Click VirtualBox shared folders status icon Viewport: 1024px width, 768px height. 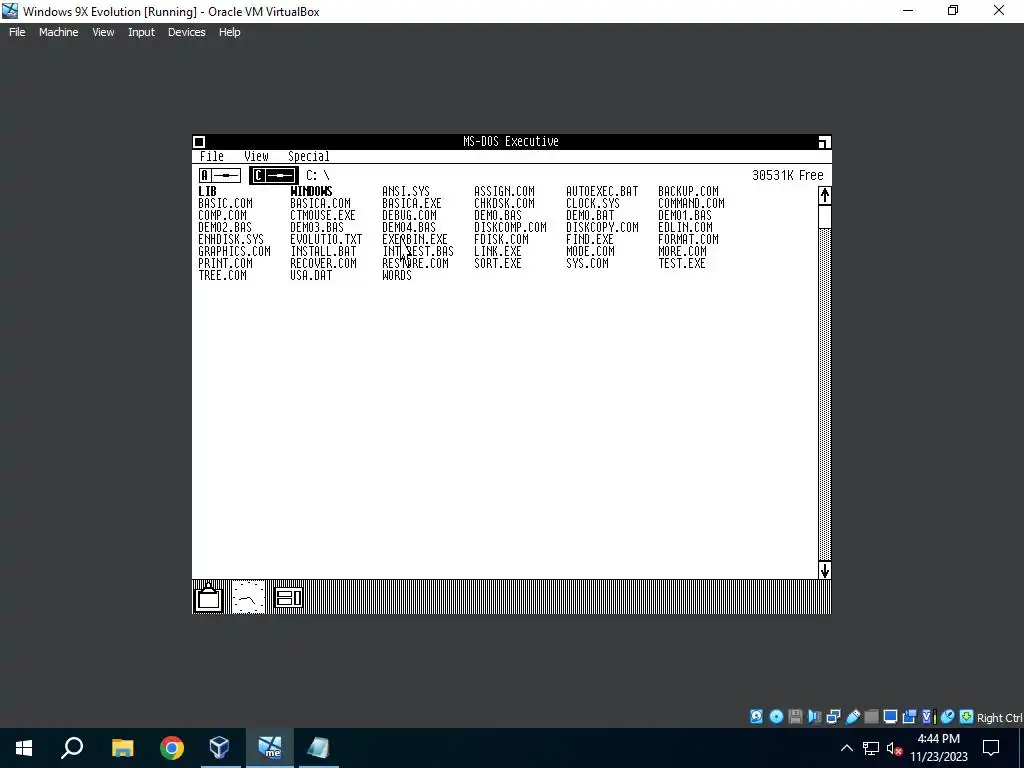coord(871,717)
